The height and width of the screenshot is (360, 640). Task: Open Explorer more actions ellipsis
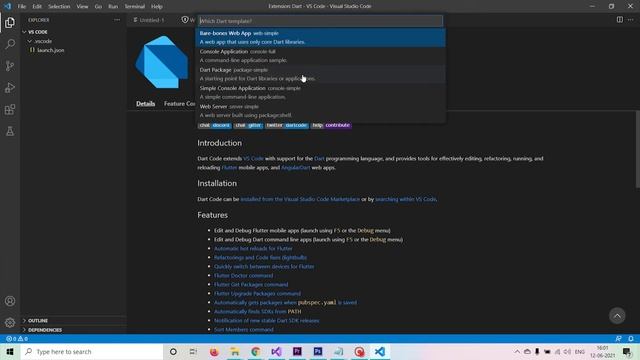tap(117, 20)
